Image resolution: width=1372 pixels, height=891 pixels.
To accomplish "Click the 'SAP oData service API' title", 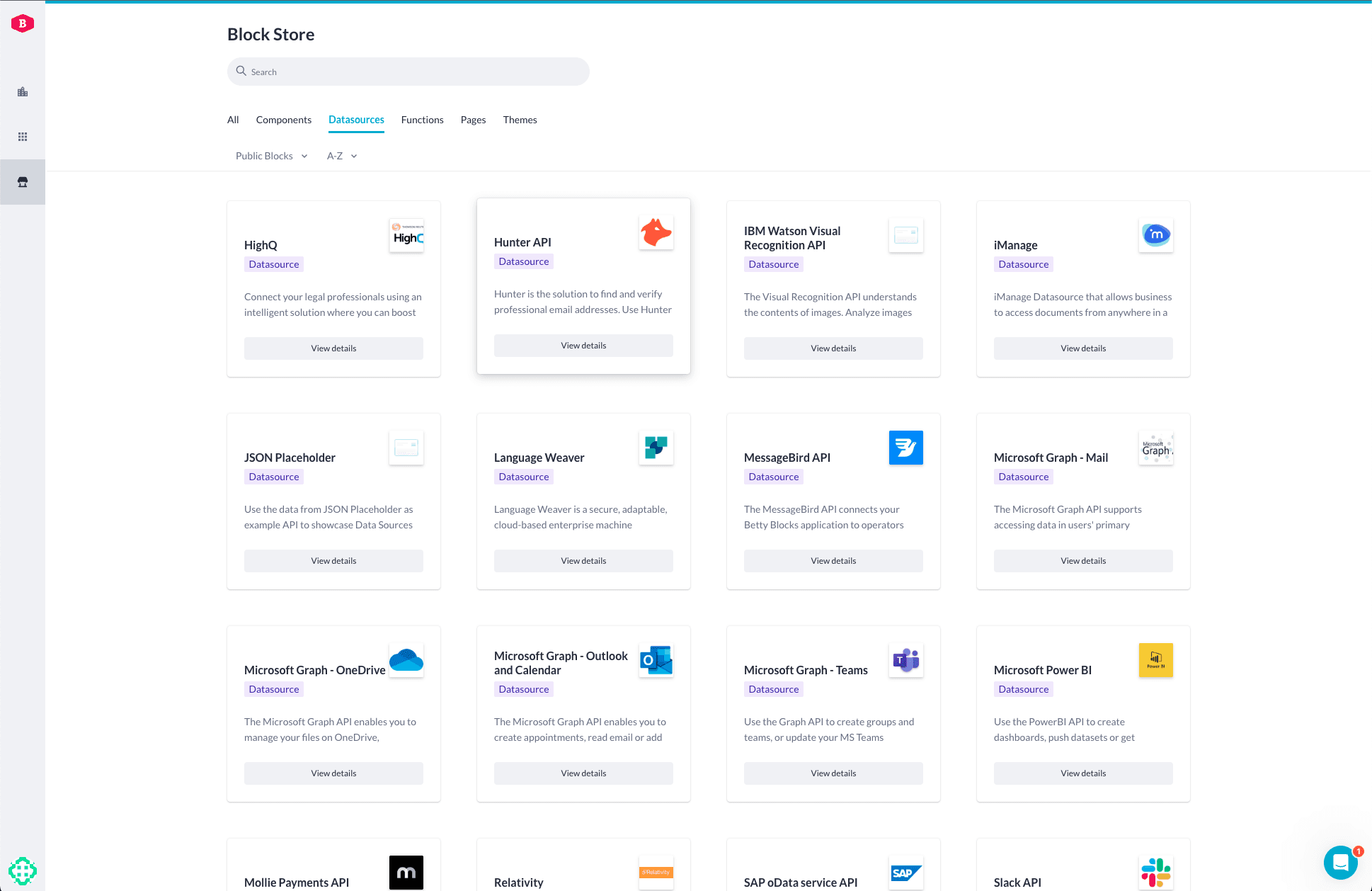I will pyautogui.click(x=801, y=883).
